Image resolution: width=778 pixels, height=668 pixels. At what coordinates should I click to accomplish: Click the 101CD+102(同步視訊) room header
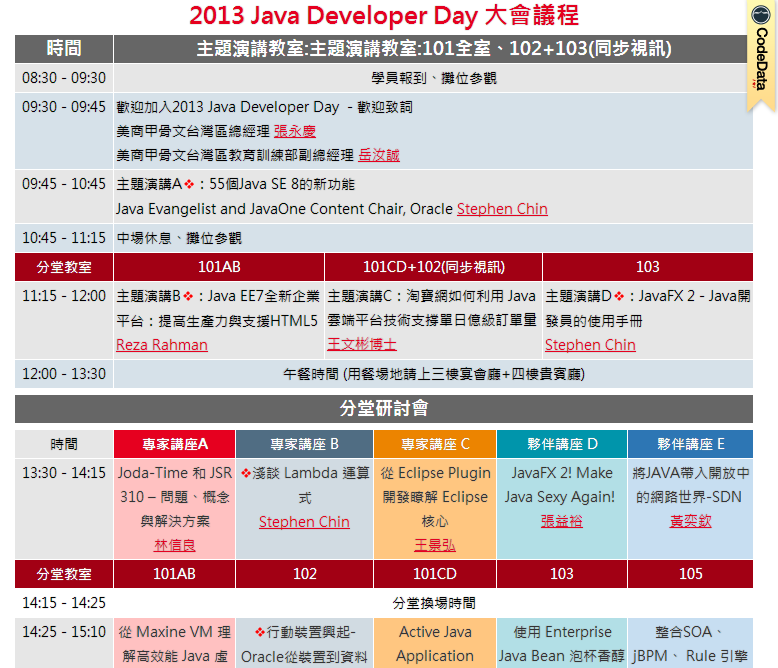tap(434, 267)
